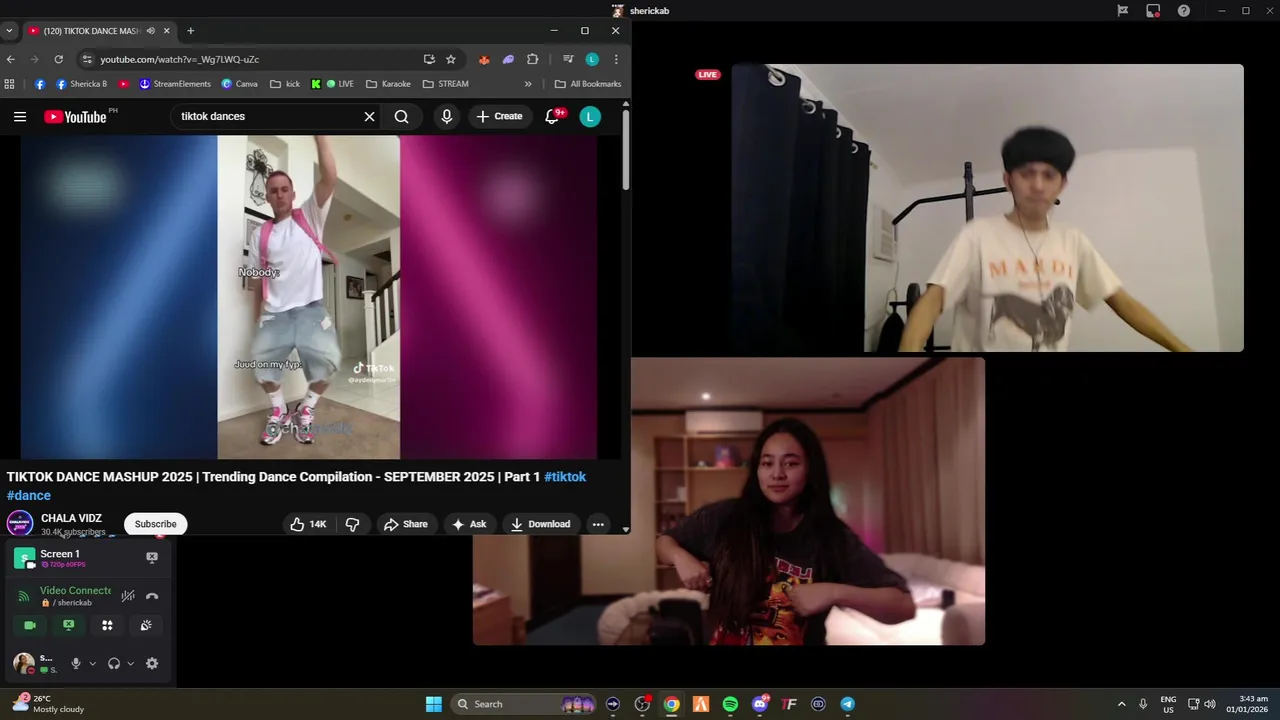Image resolution: width=1280 pixels, height=720 pixels.
Task: Toggle Discord screen share button
Action: pos(68,625)
